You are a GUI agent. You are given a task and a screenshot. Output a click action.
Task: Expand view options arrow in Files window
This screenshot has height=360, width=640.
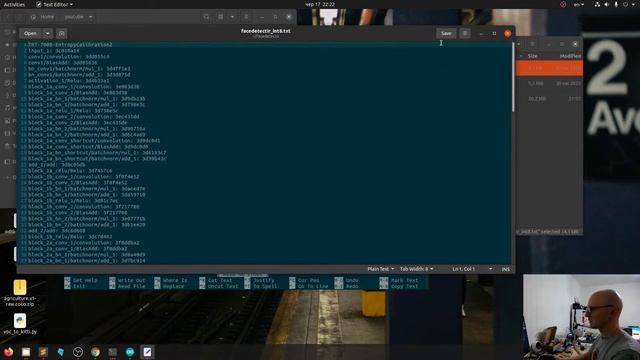[x=232, y=17]
